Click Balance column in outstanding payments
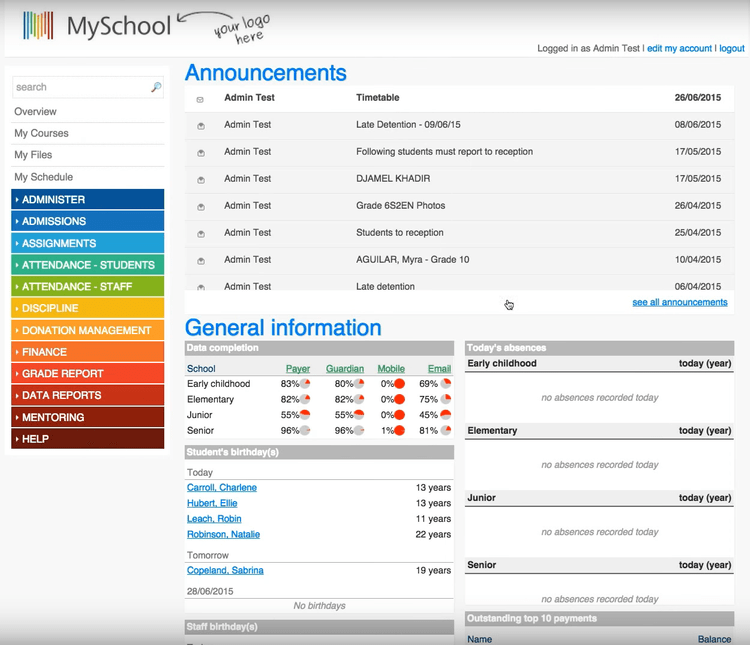750x645 pixels. (x=714, y=639)
